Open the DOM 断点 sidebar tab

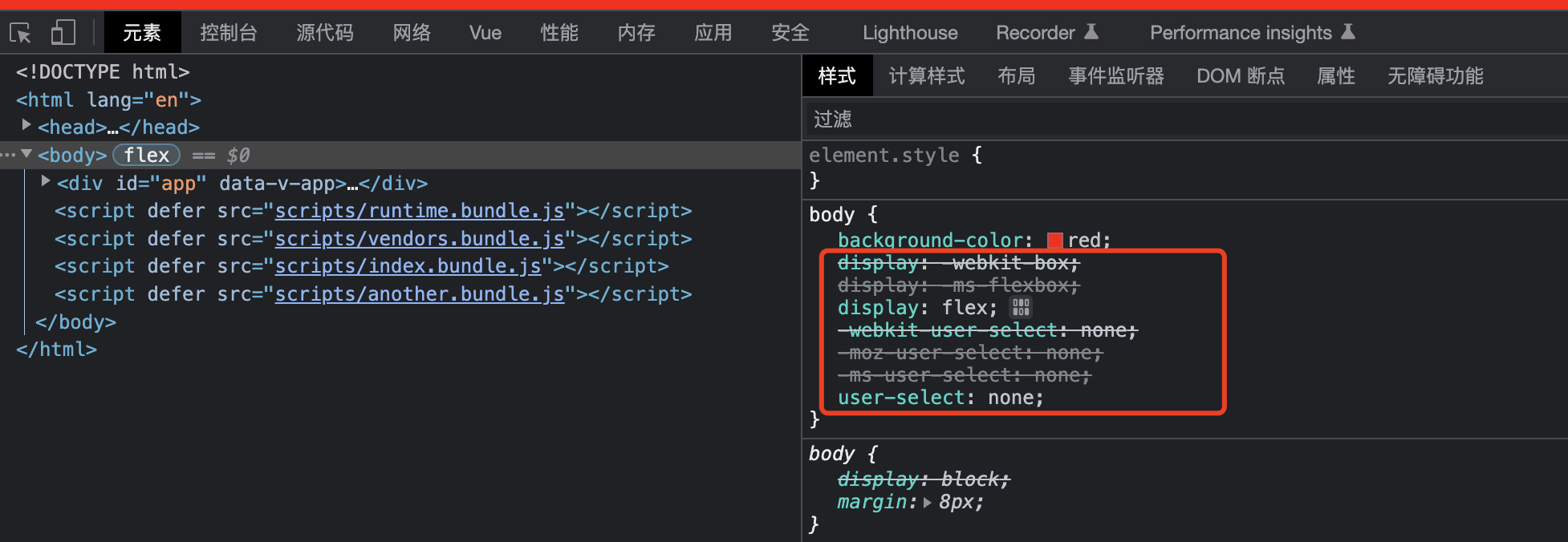point(1241,76)
